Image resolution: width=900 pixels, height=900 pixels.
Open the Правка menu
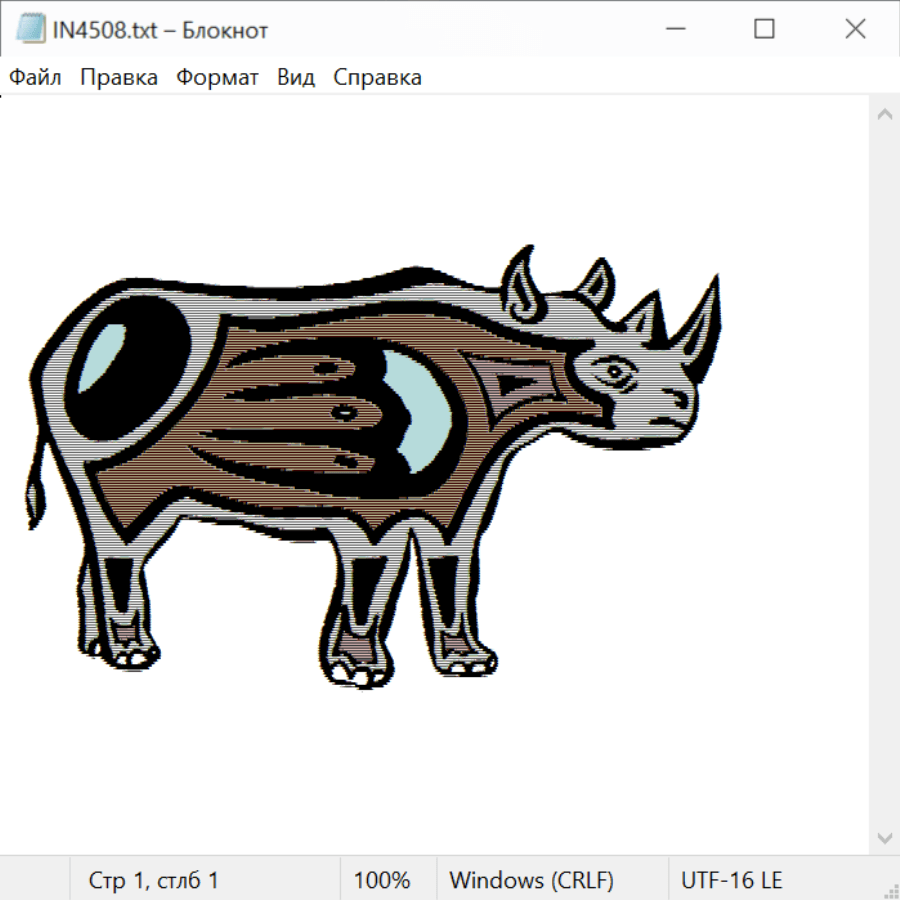119,78
